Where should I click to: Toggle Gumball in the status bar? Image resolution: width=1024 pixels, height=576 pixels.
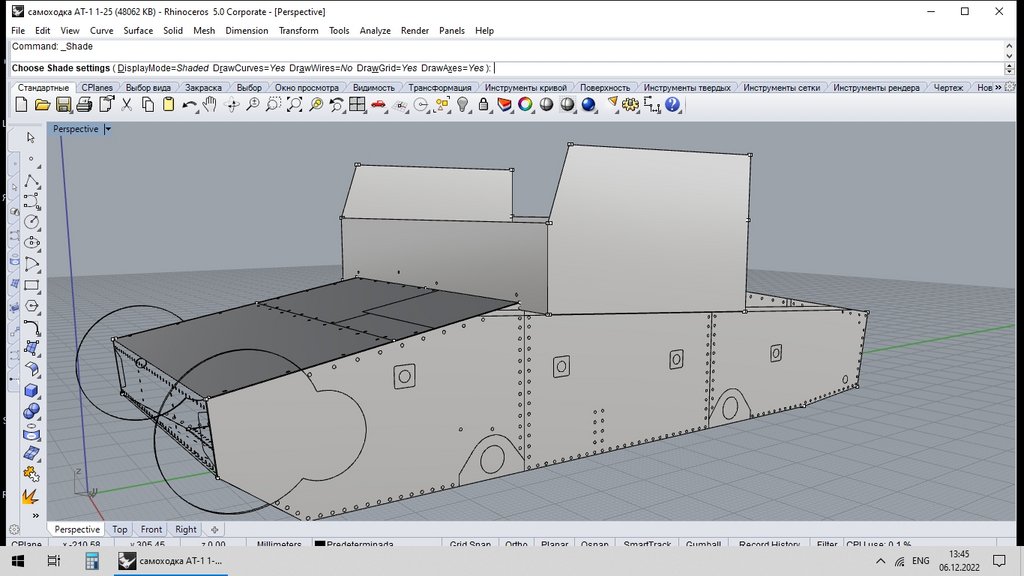(703, 543)
